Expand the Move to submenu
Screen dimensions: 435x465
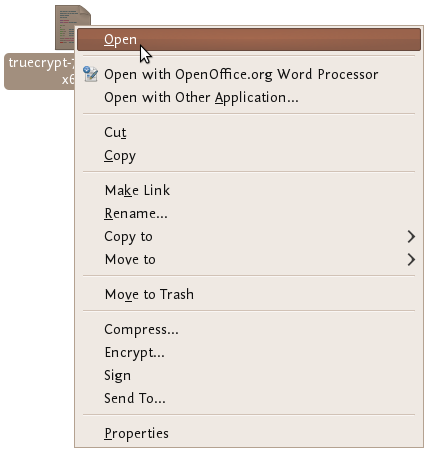pos(249,260)
